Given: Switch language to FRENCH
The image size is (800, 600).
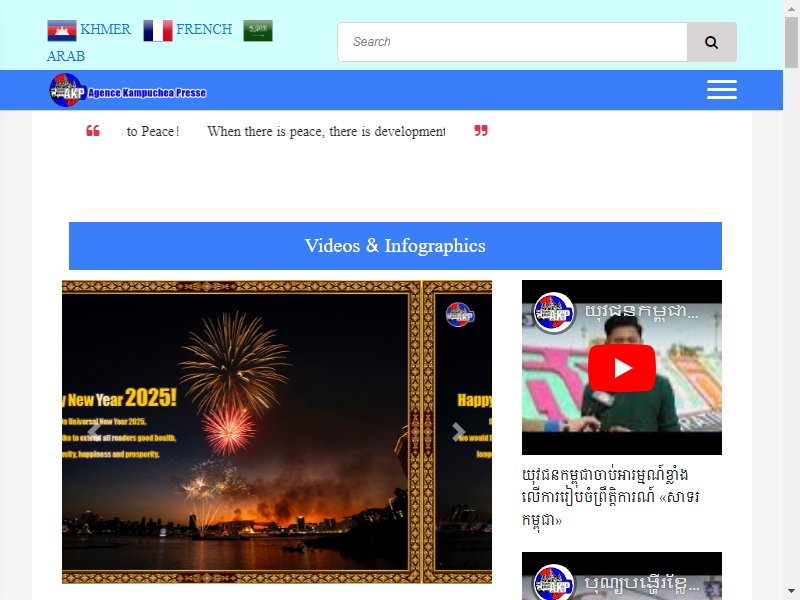Looking at the screenshot, I should click(x=204, y=29).
